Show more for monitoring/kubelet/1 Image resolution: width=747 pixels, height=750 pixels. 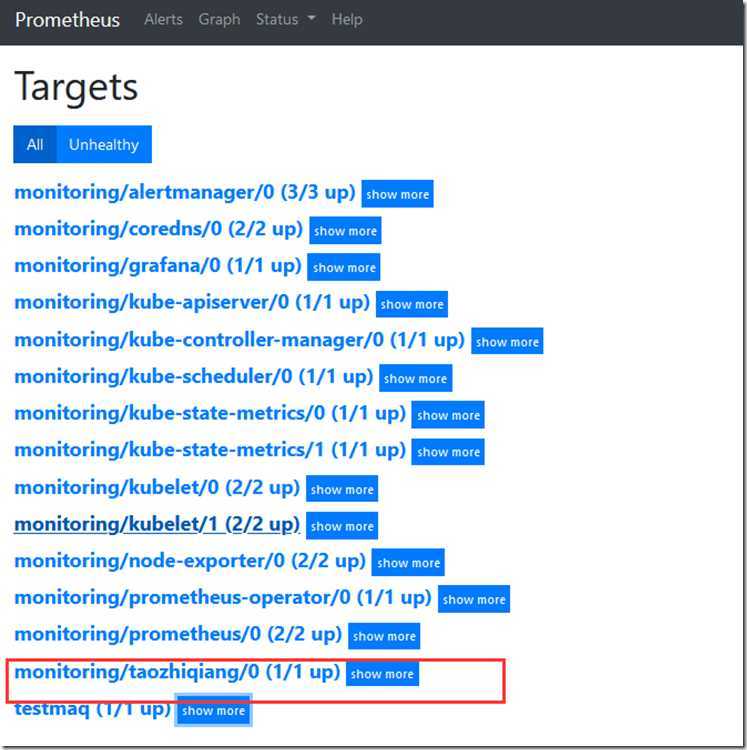pos(342,526)
